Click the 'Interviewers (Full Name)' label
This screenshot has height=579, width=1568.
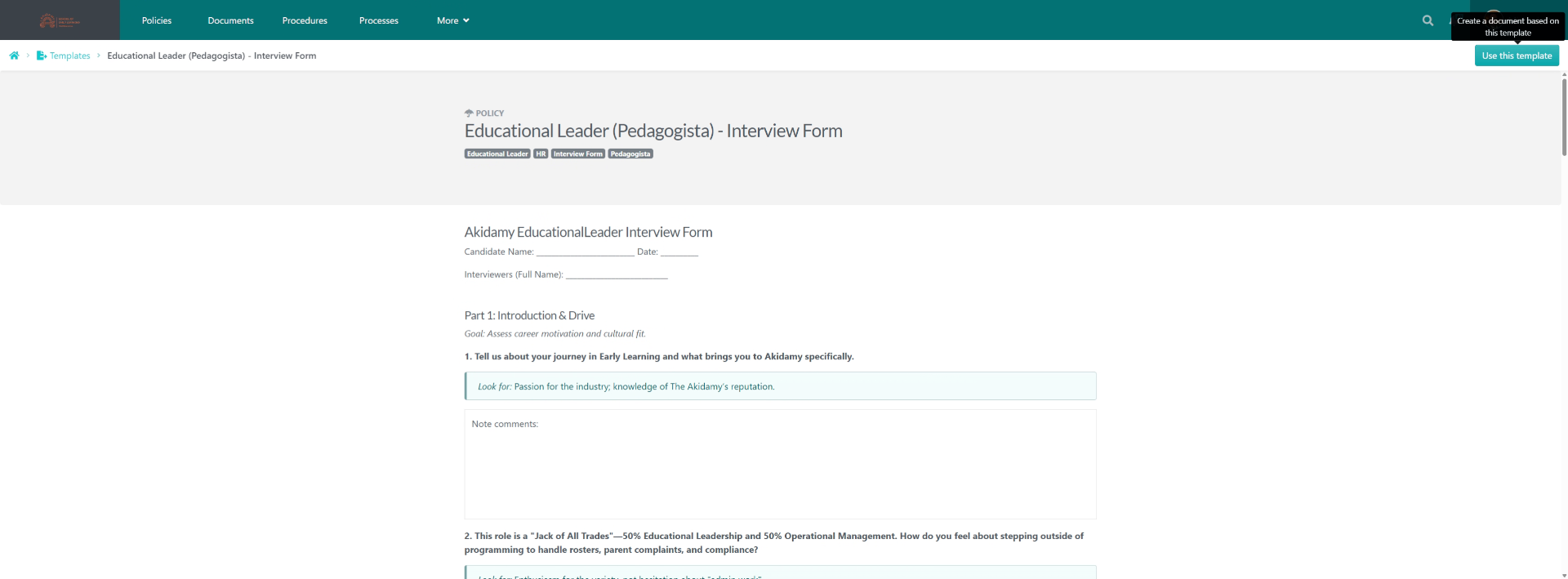tap(514, 275)
